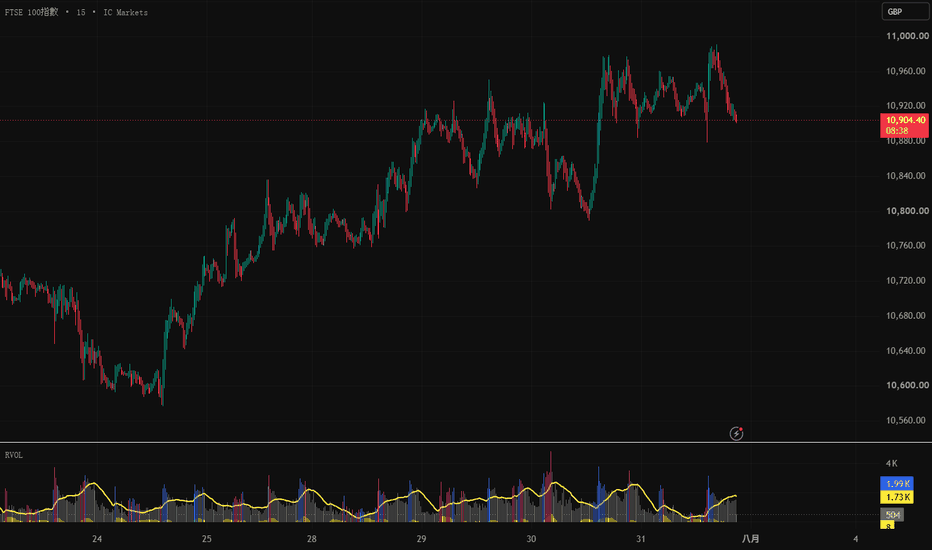
Task: Click the 八月 month label on time axis
Action: [x=750, y=539]
